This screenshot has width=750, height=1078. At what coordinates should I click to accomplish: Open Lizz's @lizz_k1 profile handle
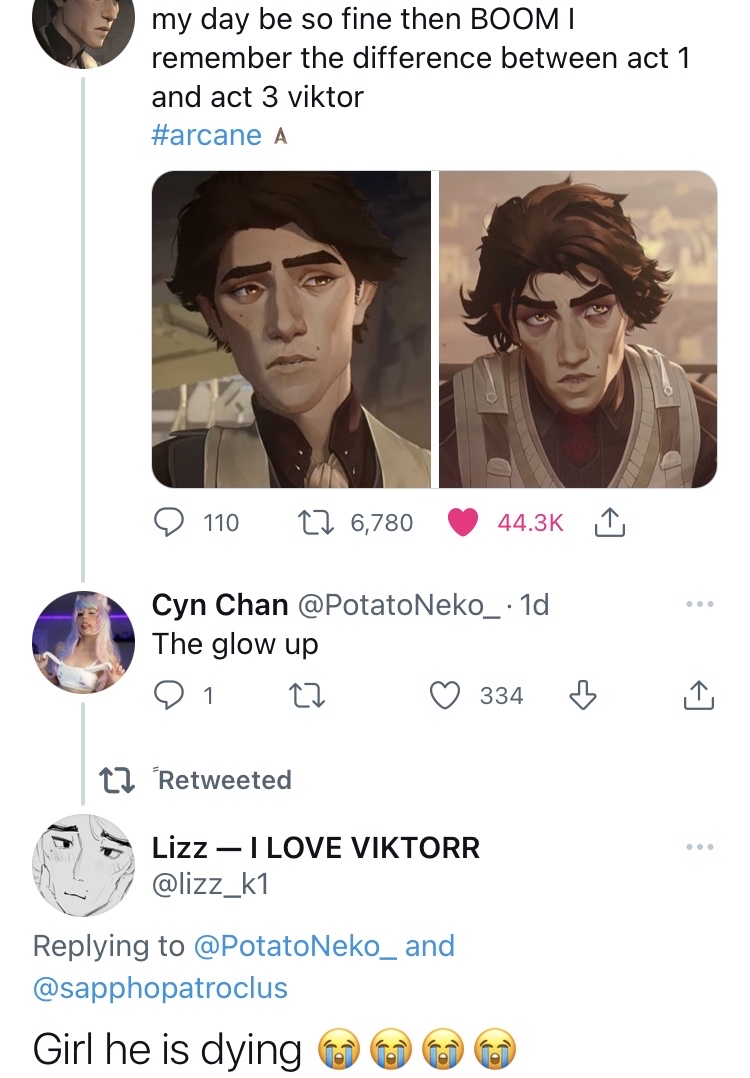(x=211, y=883)
